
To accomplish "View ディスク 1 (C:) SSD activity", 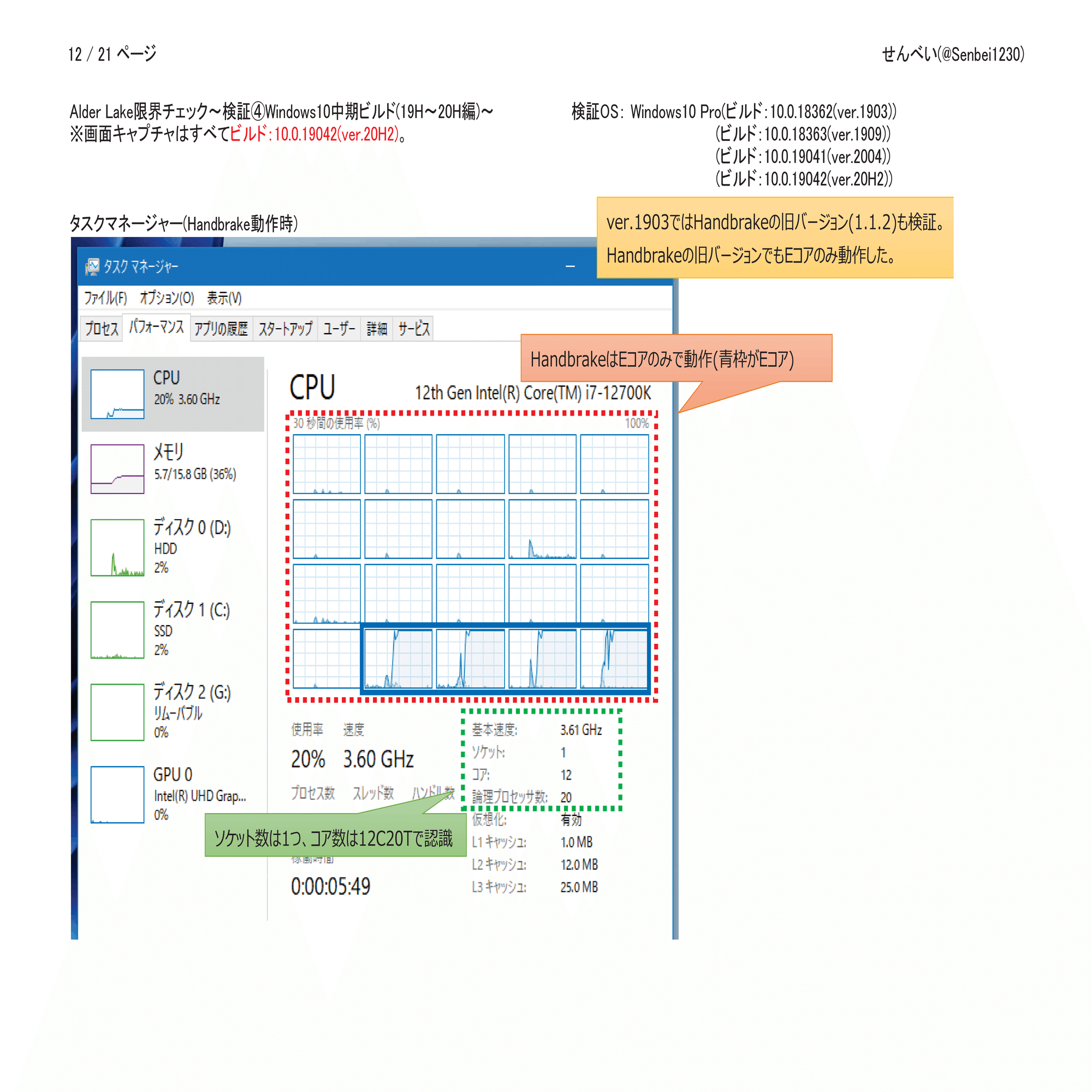I will (x=174, y=628).
